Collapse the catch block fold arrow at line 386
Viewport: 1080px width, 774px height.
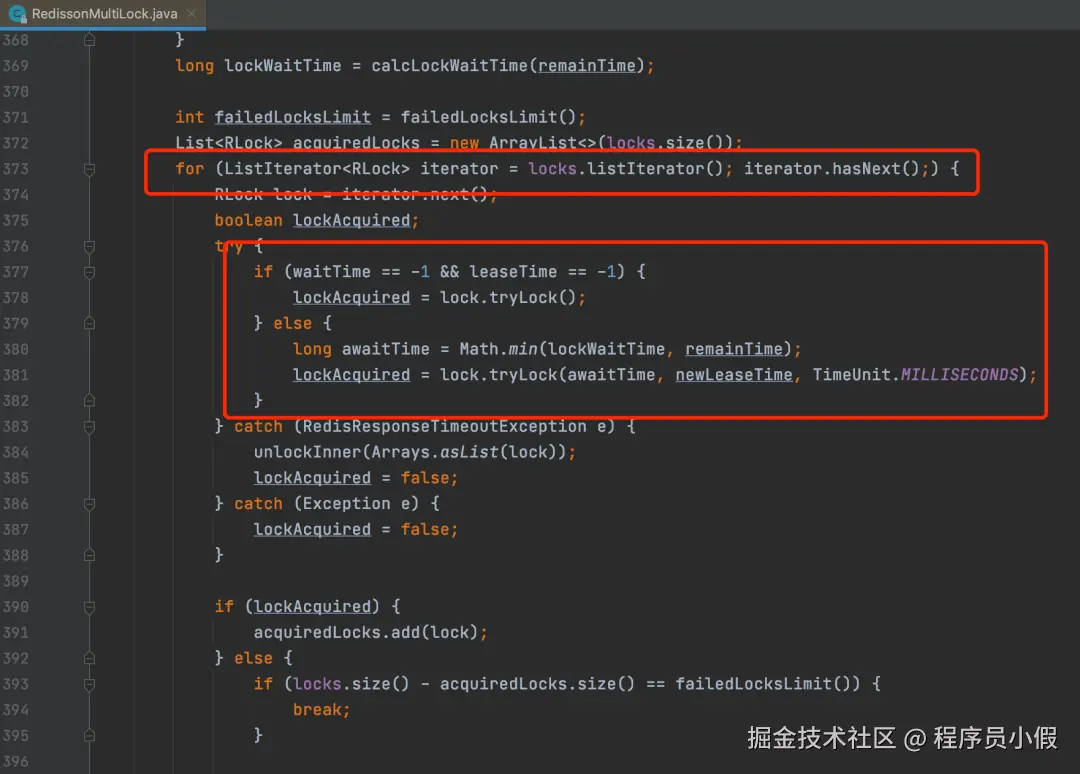88,503
